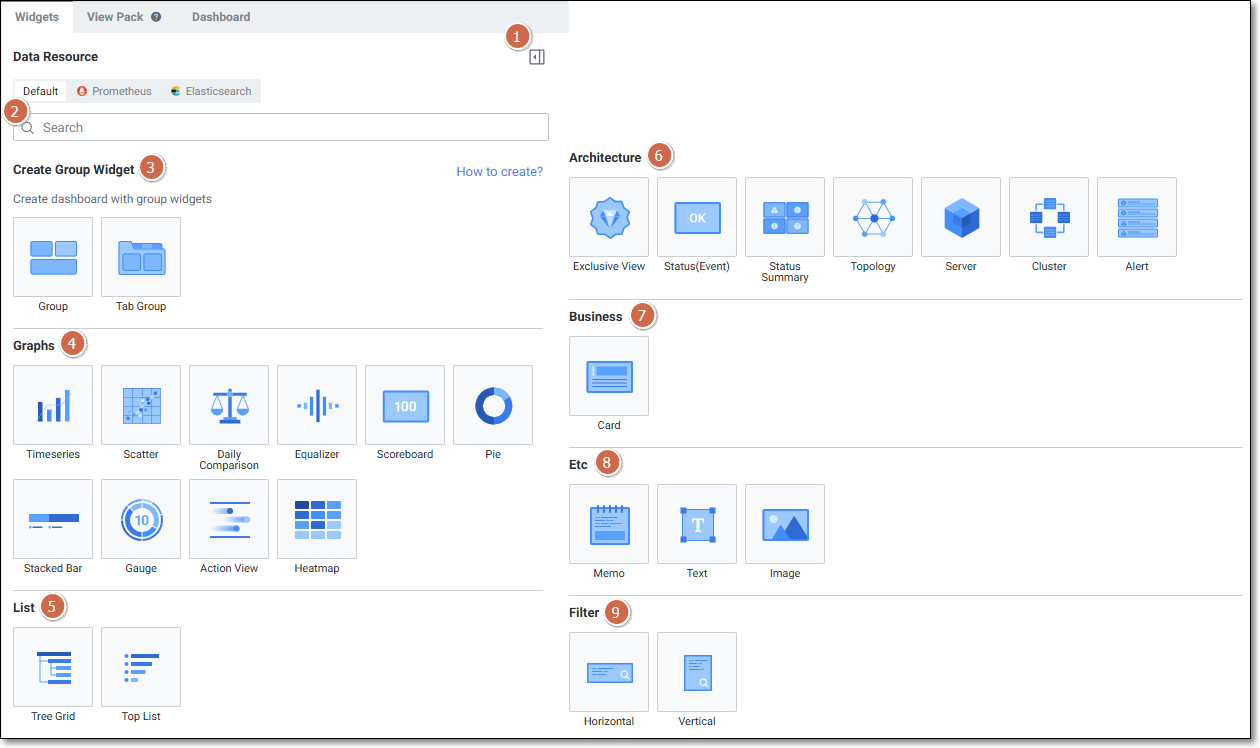Choose the Status Summary widget
The image size is (1260, 748).
coord(785,217)
